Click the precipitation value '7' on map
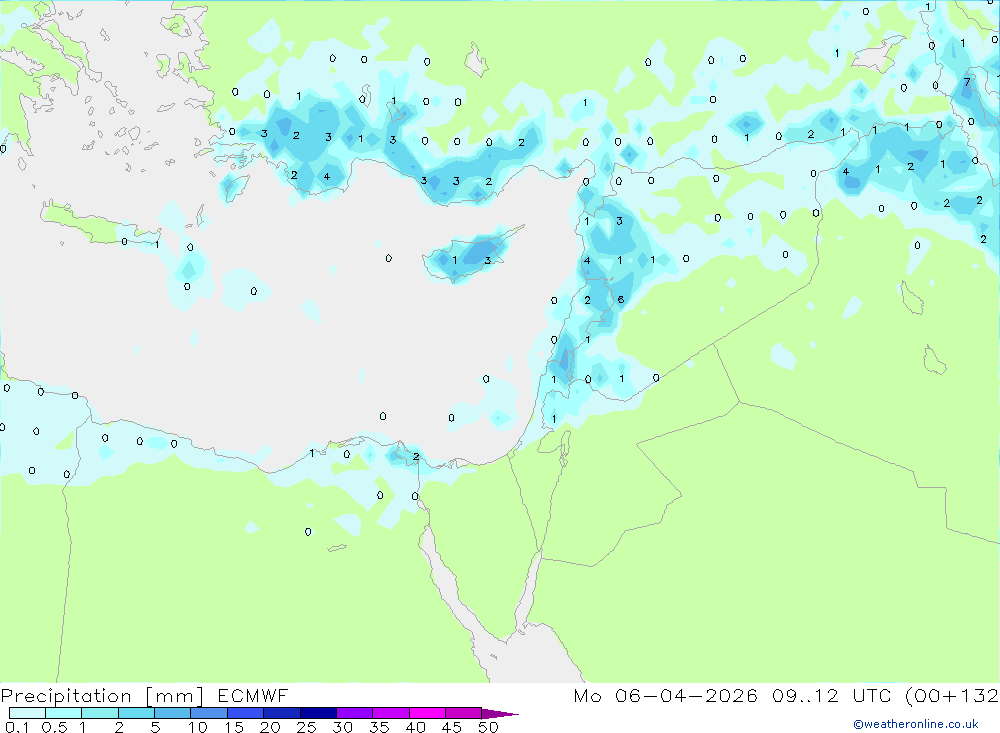The width and height of the screenshot is (1000, 733). (x=967, y=82)
